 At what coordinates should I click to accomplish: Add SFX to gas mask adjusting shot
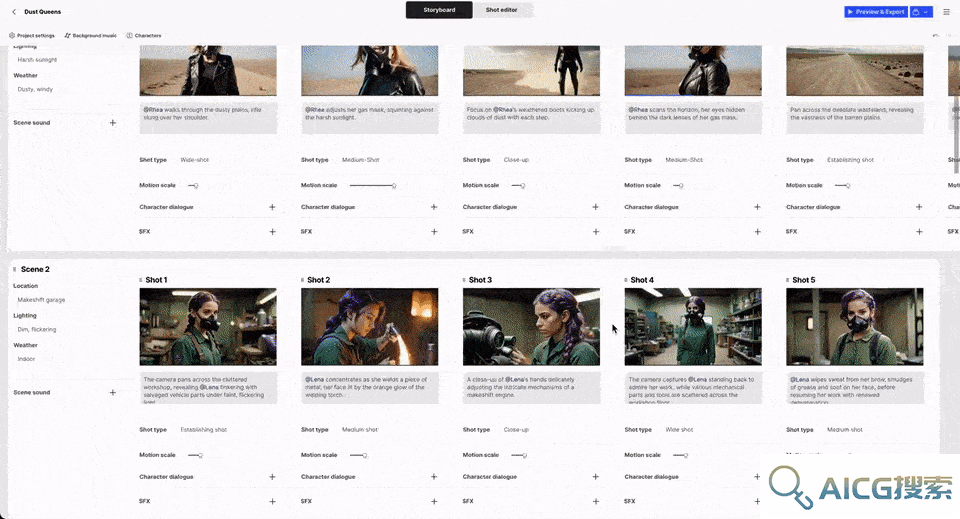[434, 231]
